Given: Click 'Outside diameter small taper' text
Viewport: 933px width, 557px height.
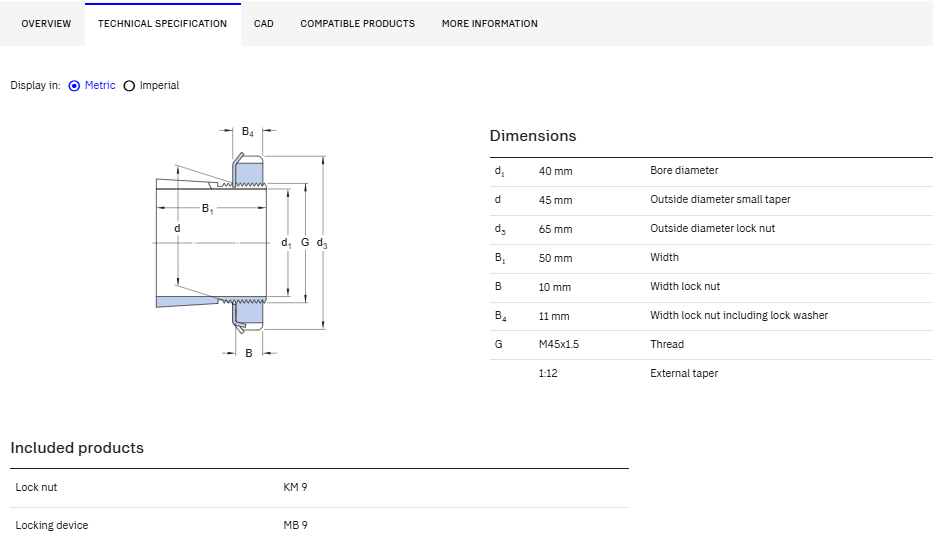Looking at the screenshot, I should pos(720,199).
